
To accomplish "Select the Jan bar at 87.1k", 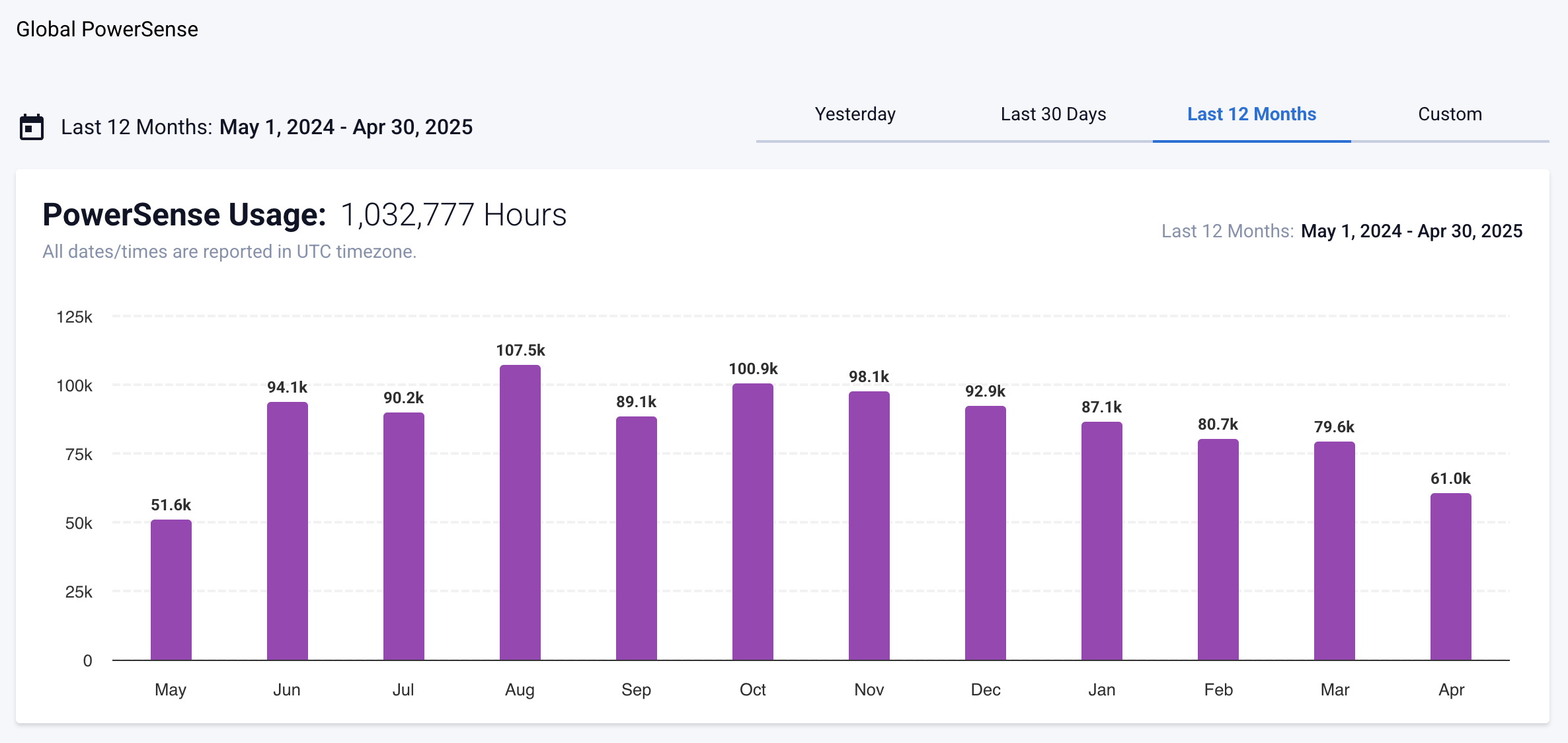I will (x=1101, y=541).
